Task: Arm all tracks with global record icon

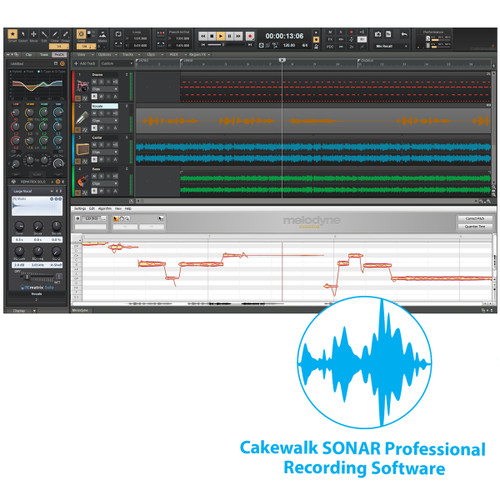Action: coord(351,32)
